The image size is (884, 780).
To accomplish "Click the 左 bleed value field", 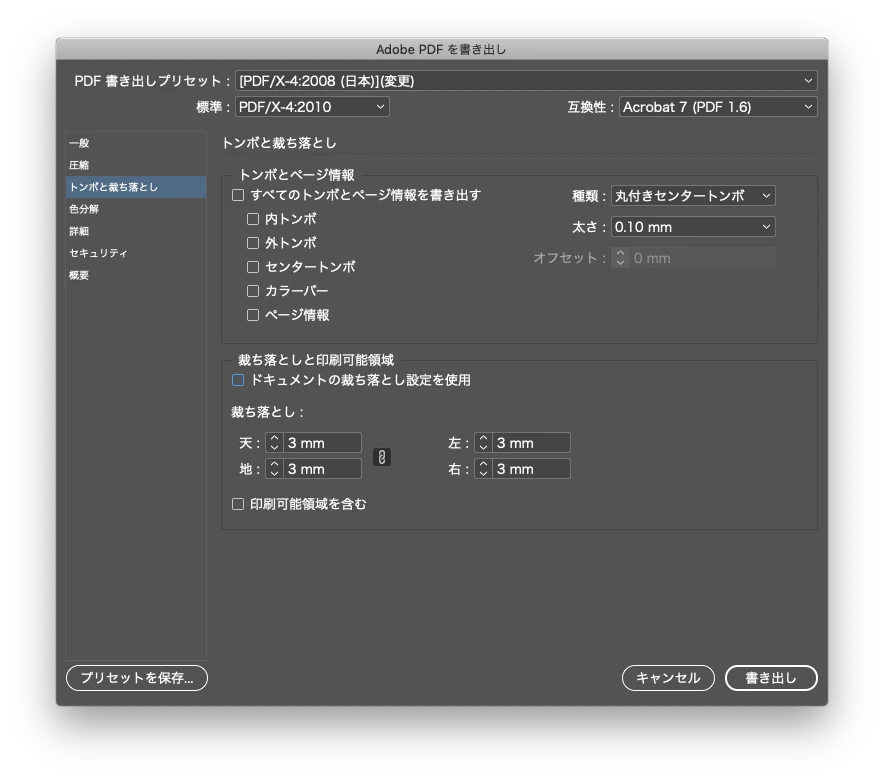I will point(531,443).
